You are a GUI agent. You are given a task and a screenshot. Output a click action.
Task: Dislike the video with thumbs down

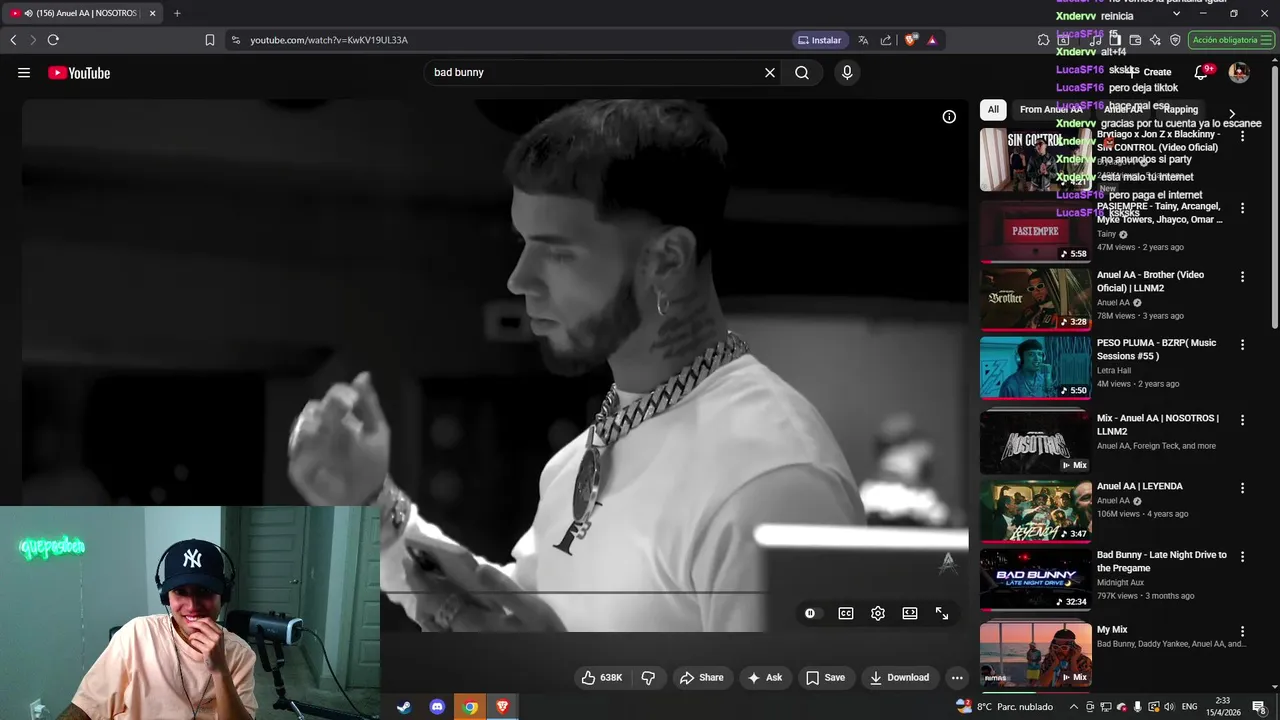tap(648, 678)
